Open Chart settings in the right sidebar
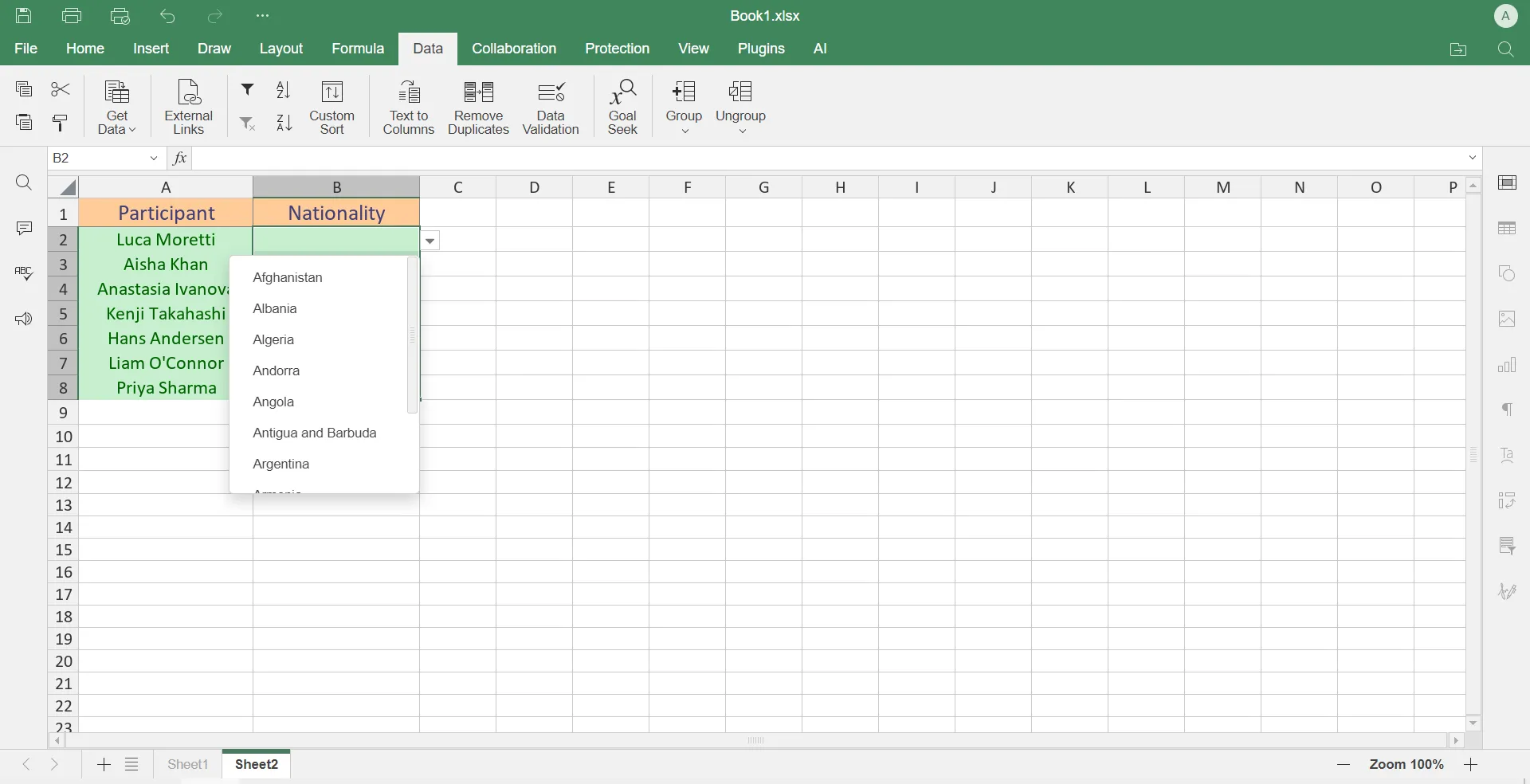 1508,366
